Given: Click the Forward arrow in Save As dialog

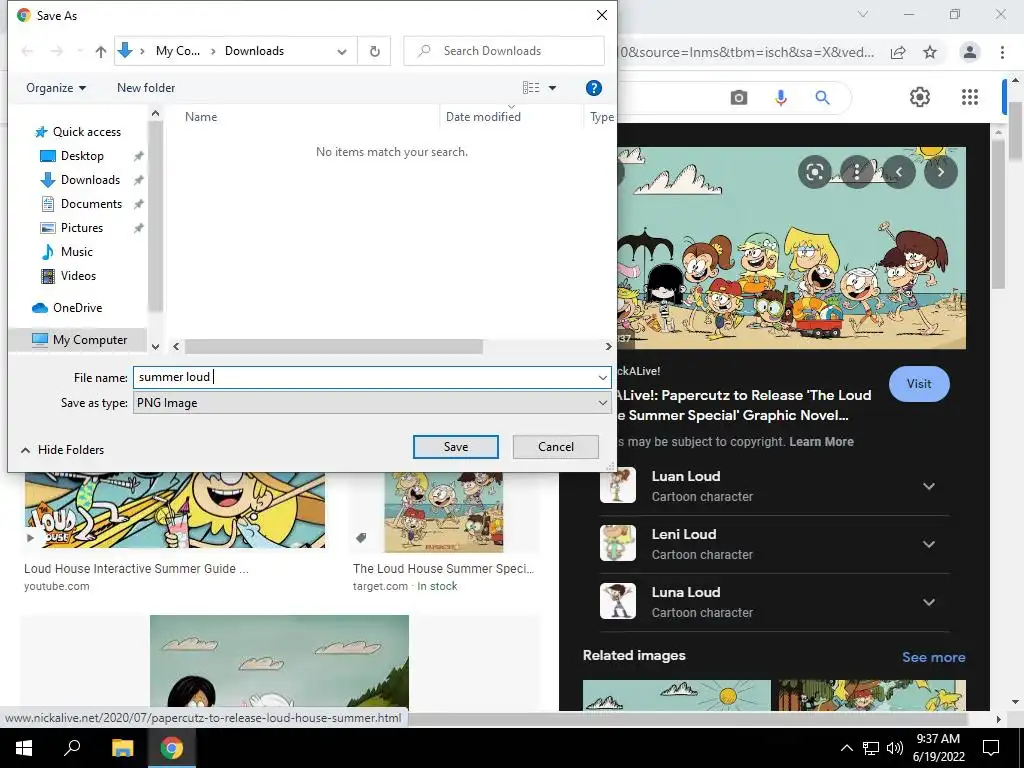Looking at the screenshot, I should (57, 51).
